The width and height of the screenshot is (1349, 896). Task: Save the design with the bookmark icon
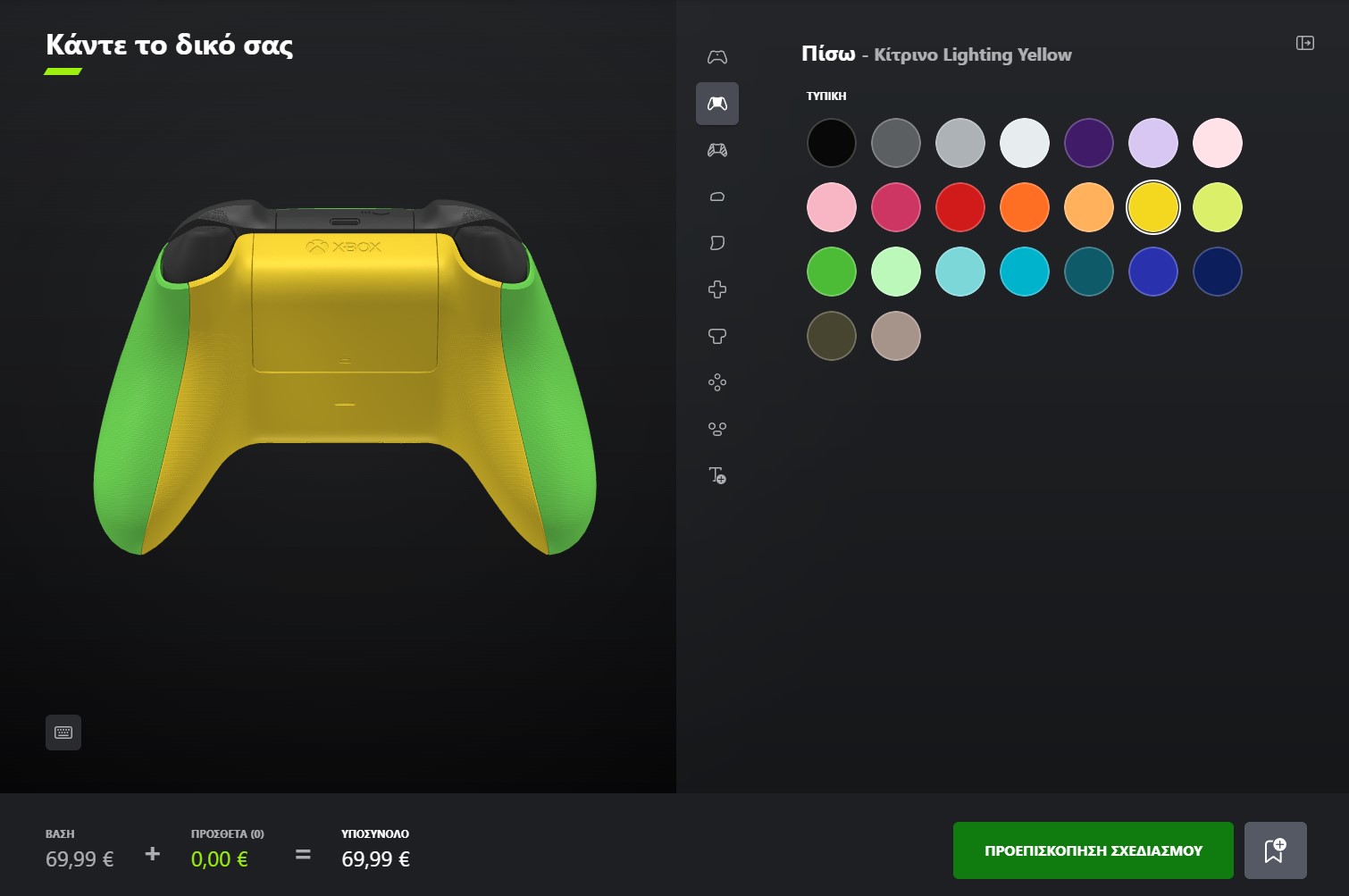click(1276, 850)
